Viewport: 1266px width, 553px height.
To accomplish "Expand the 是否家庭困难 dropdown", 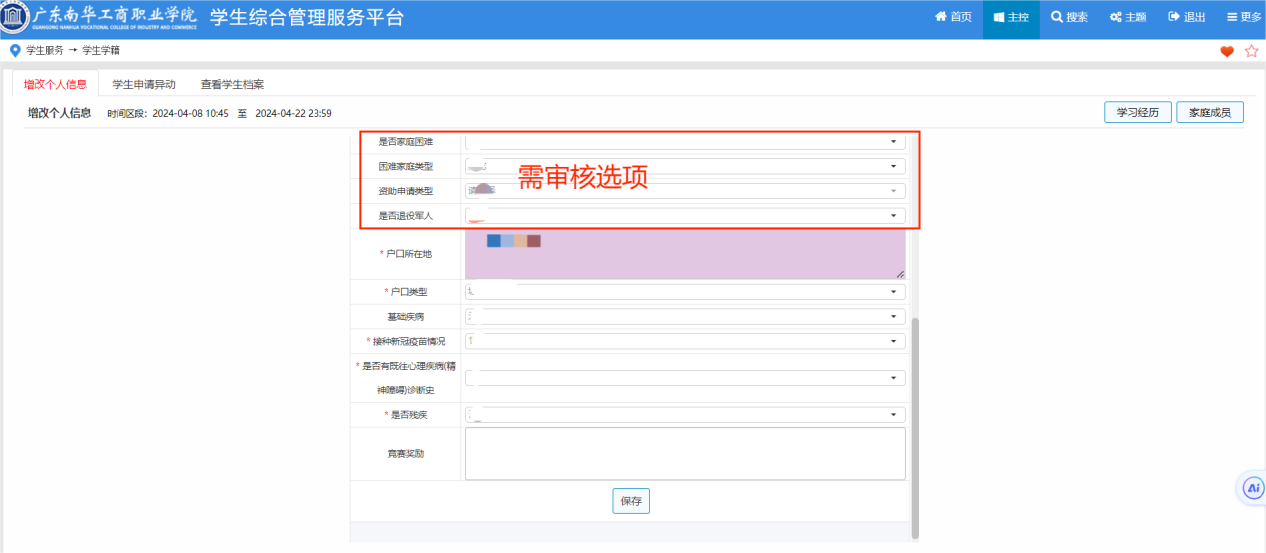I will (x=685, y=142).
